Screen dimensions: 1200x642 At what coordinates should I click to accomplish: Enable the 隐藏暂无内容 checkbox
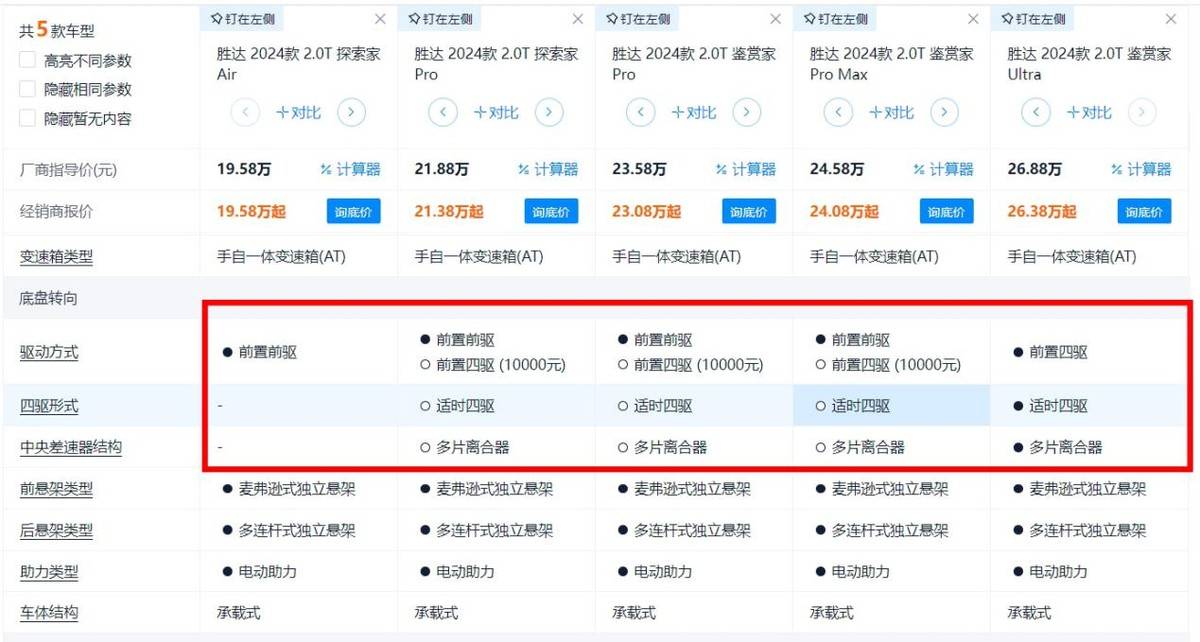pyautogui.click(x=28, y=119)
